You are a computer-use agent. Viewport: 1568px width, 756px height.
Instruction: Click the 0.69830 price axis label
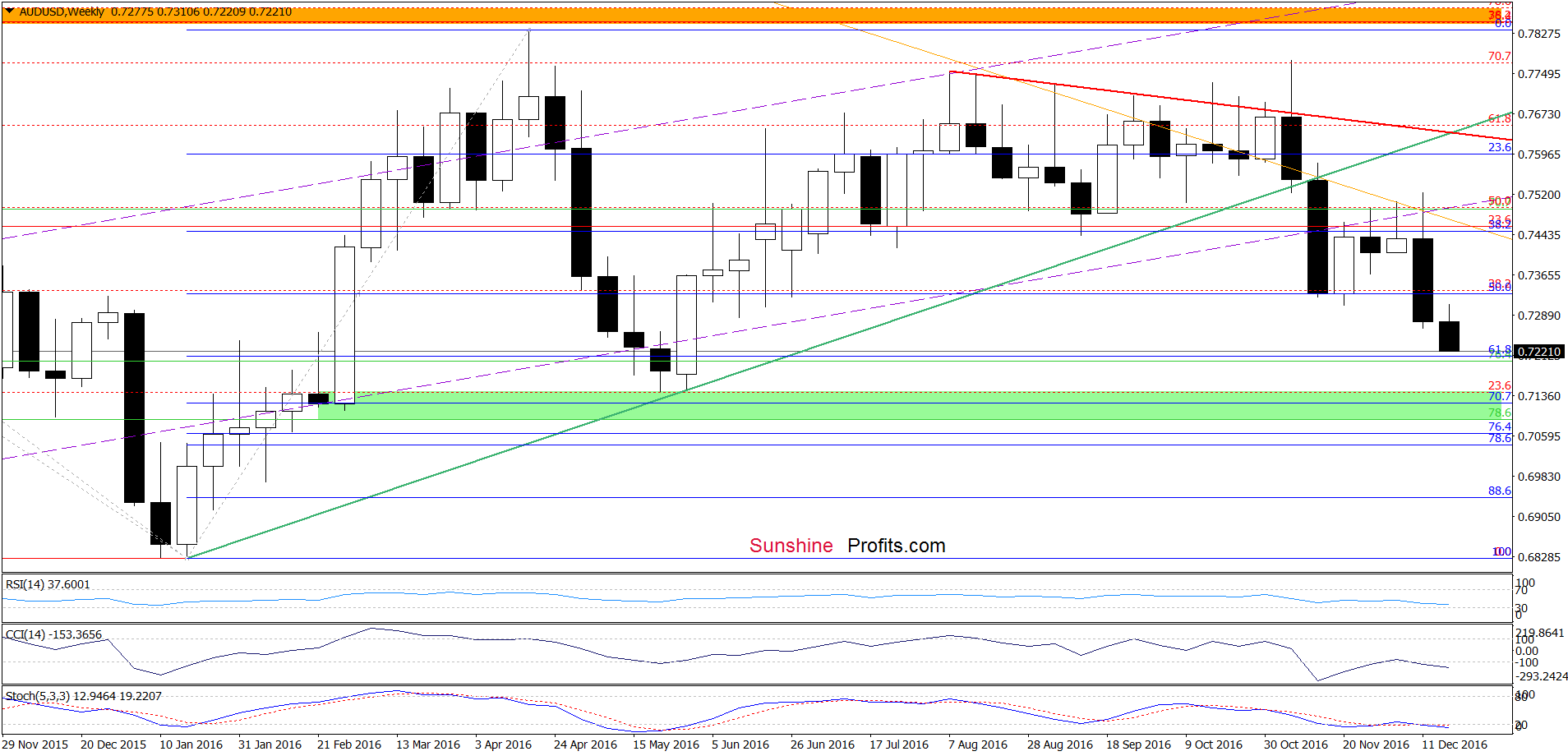click(x=1538, y=477)
